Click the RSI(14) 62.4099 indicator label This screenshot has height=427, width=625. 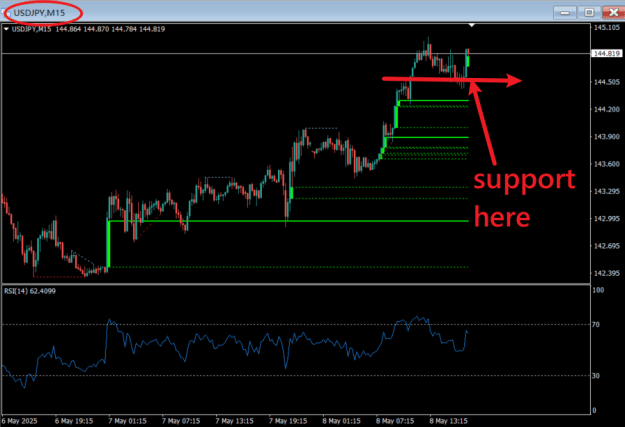[30, 291]
